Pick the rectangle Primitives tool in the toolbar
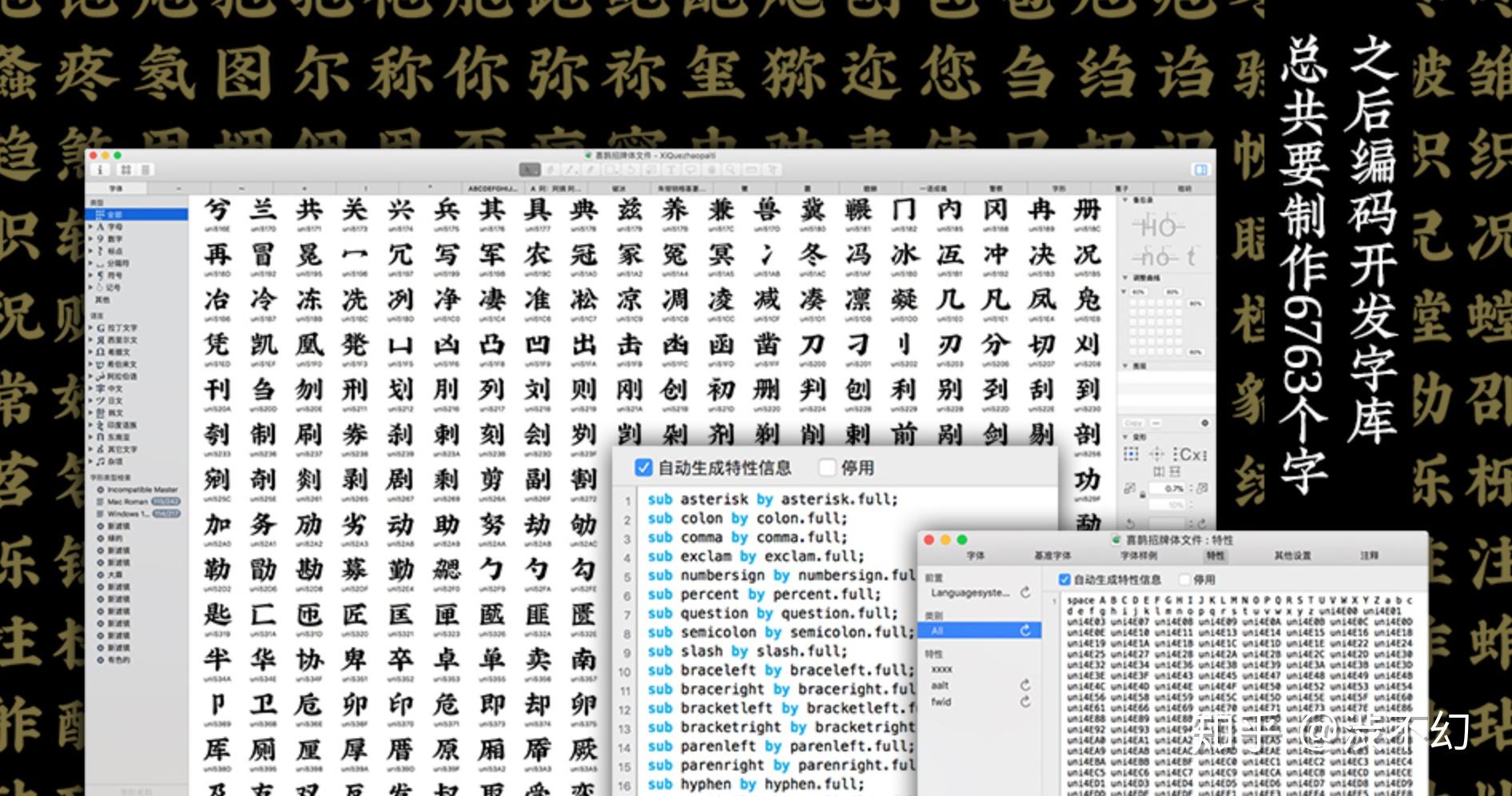1512x796 pixels. (611, 169)
